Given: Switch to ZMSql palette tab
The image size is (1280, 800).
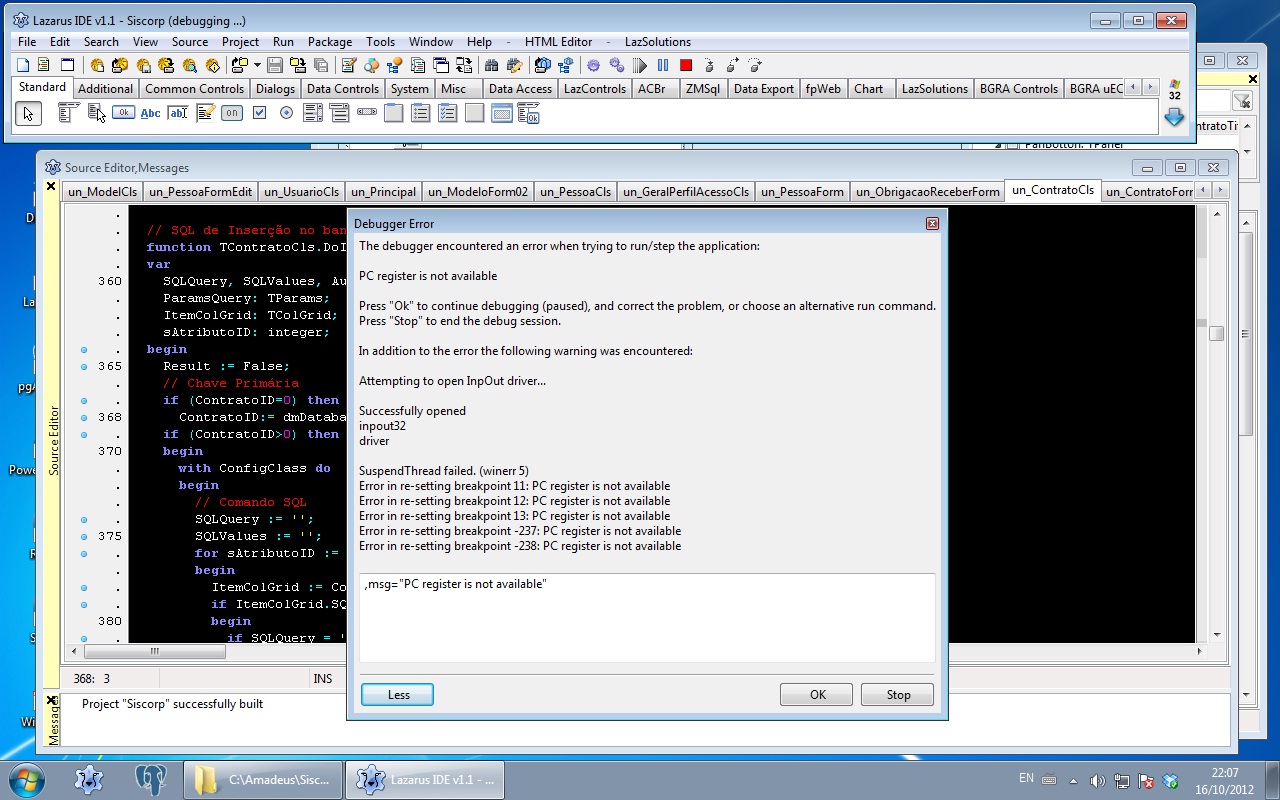Looking at the screenshot, I should (702, 88).
